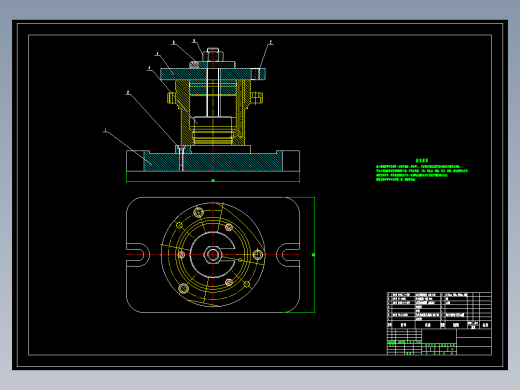The image size is (520, 390).
Task: Select the side screw on left of sleeve
Action: point(171,98)
